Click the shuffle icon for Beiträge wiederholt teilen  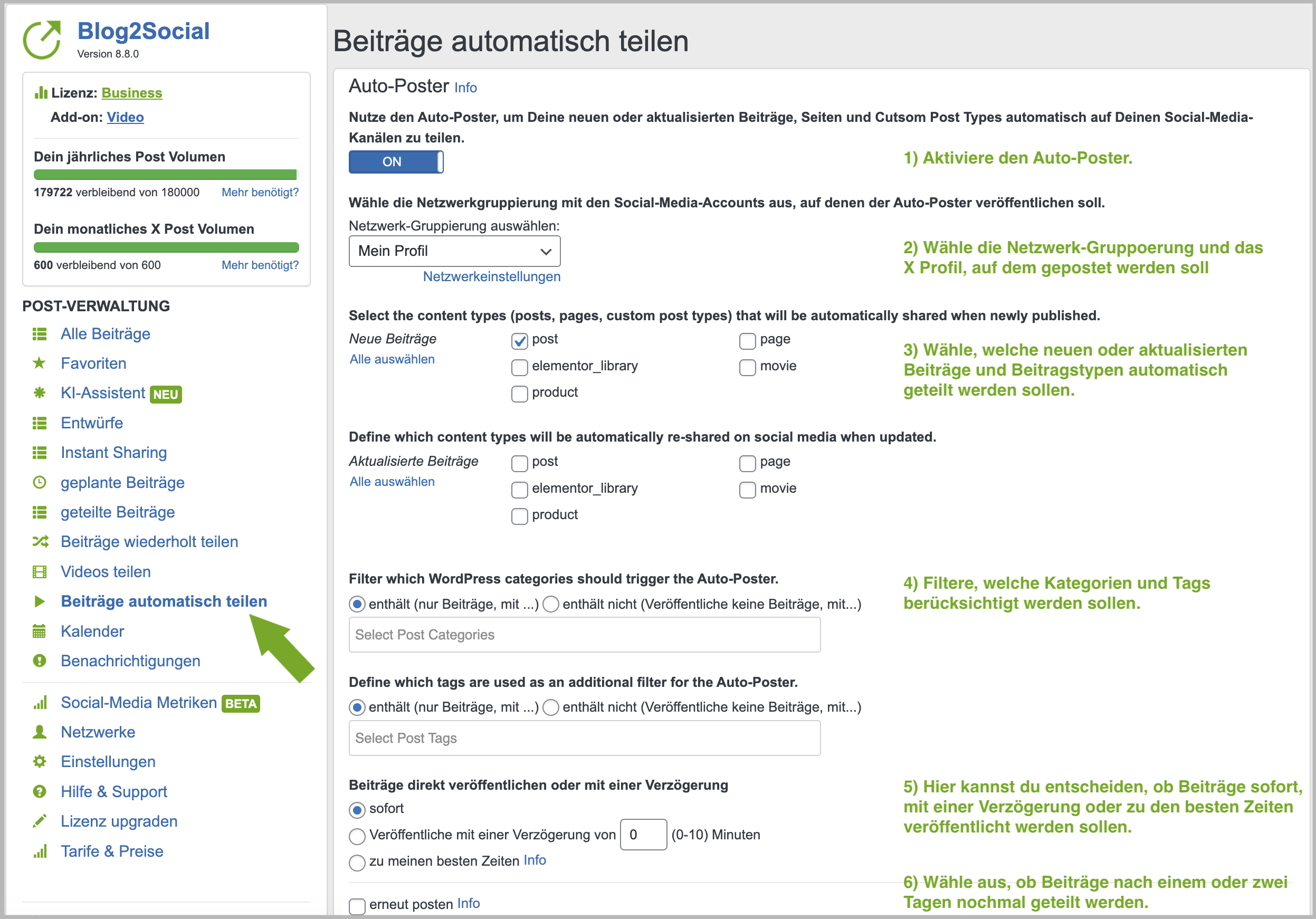point(40,541)
